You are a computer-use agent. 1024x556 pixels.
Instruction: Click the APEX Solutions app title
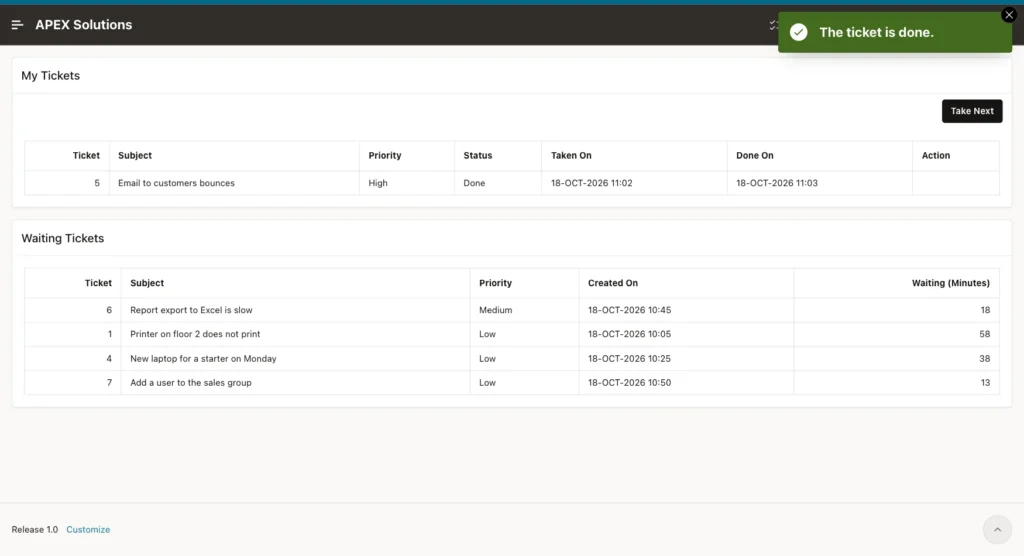[x=84, y=25]
